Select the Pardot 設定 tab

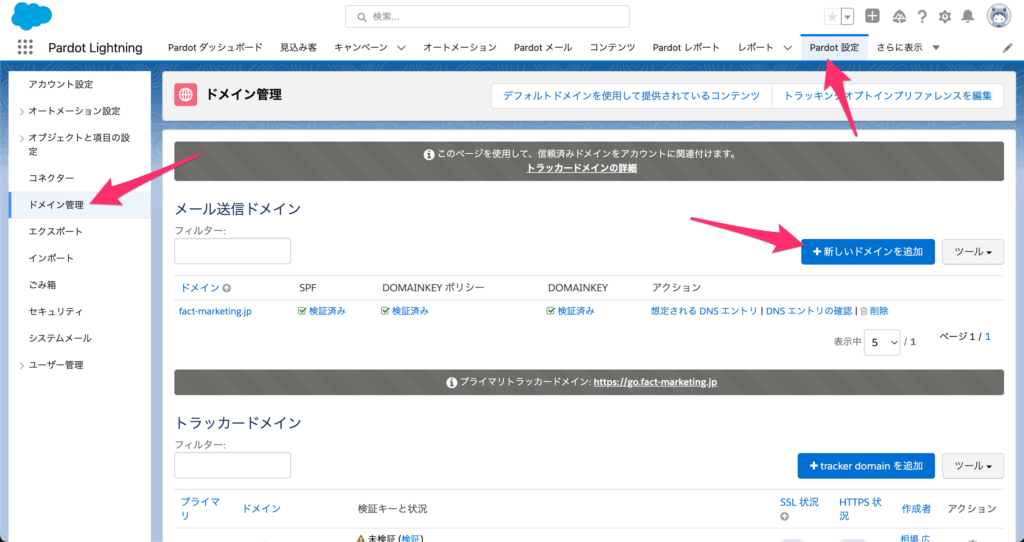[834, 47]
